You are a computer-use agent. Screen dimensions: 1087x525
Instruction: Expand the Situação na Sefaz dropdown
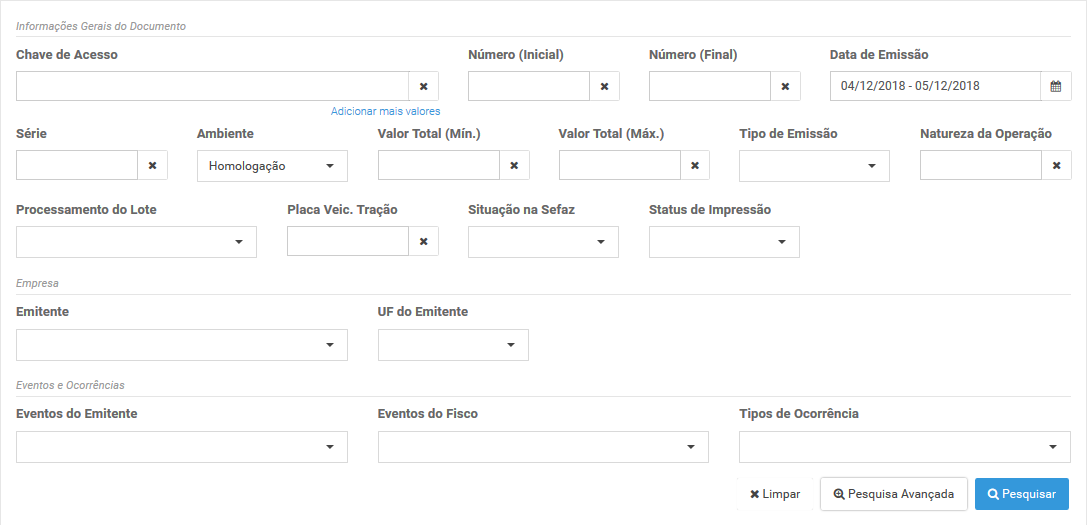pyautogui.click(x=544, y=241)
